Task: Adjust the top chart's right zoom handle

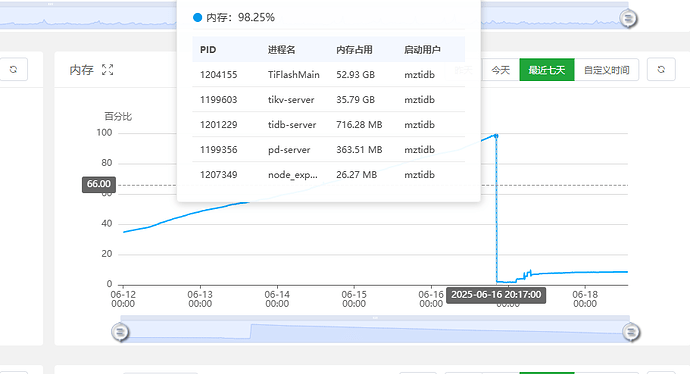Action: 628,18
